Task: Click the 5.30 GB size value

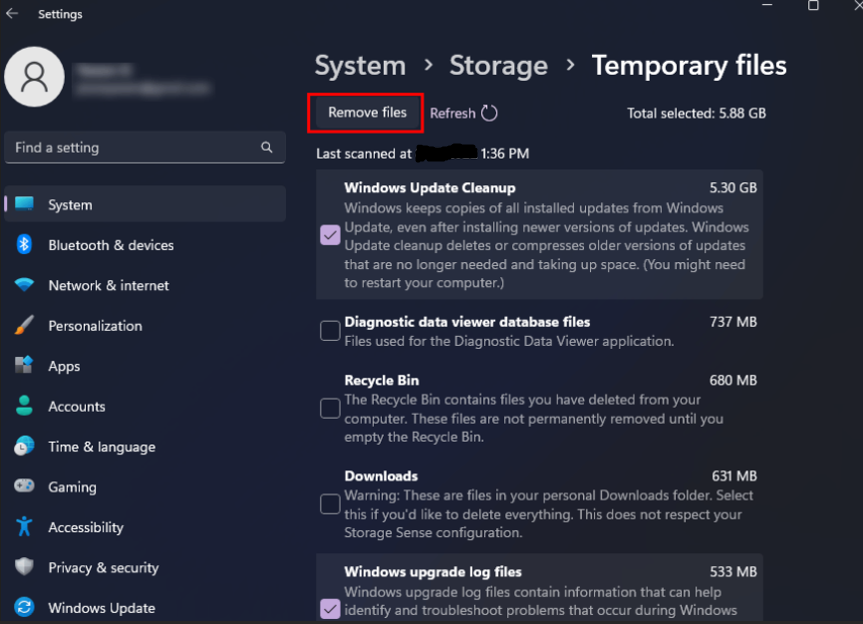Action: pos(733,188)
